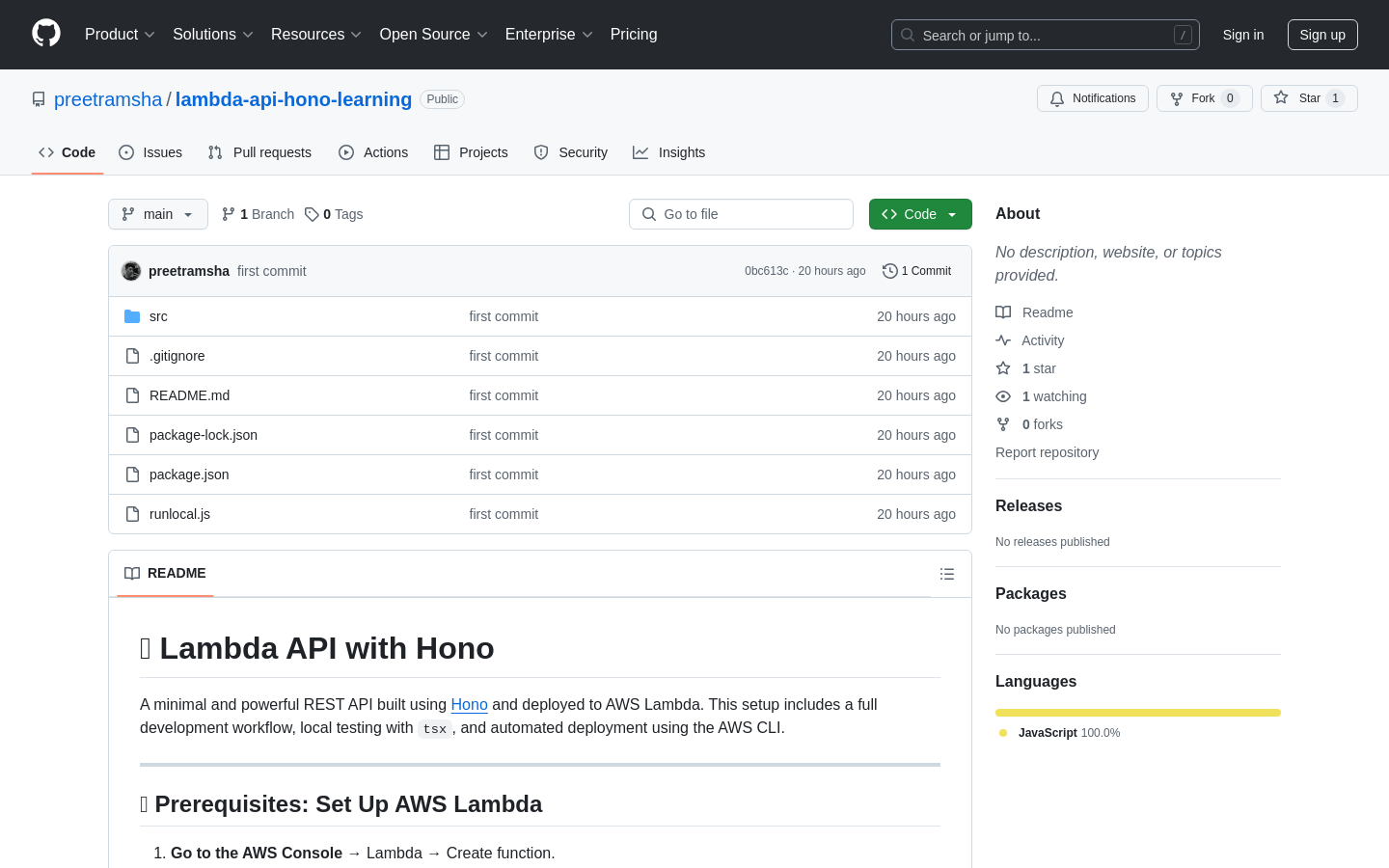Open the main branch selector dropdown

tap(158, 214)
